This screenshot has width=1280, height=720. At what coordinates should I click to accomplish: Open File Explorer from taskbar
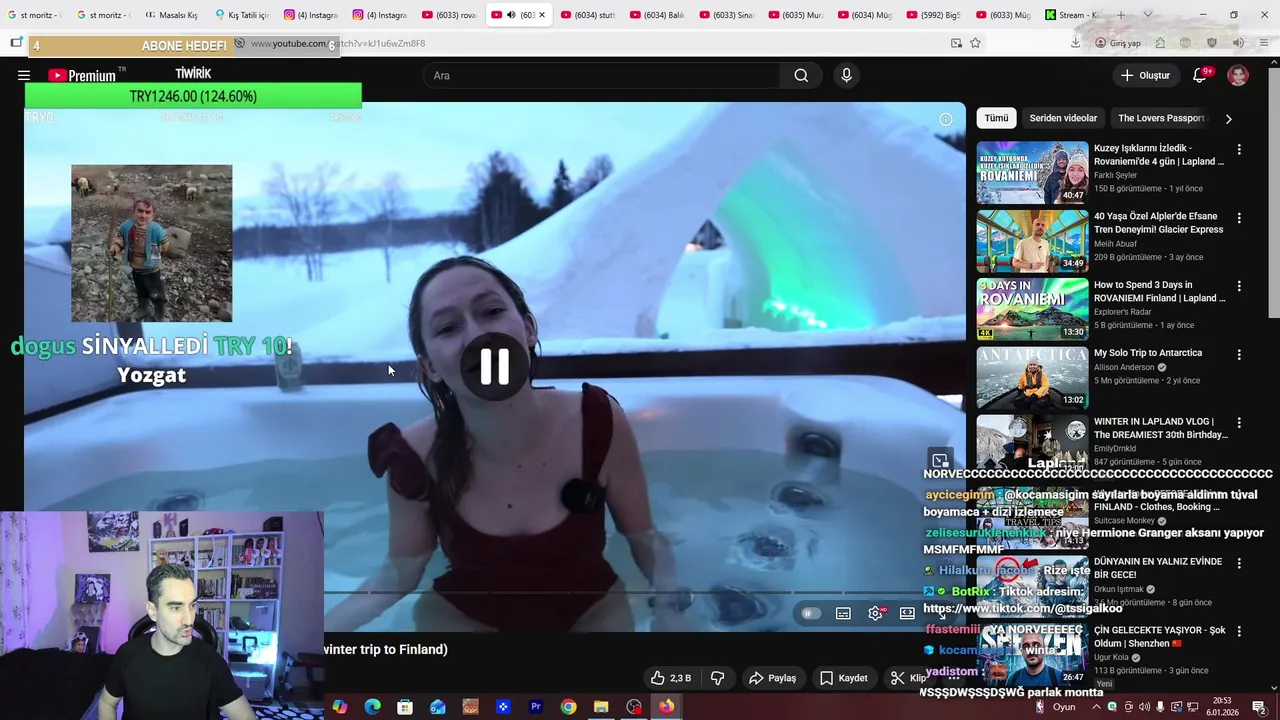tap(601, 707)
